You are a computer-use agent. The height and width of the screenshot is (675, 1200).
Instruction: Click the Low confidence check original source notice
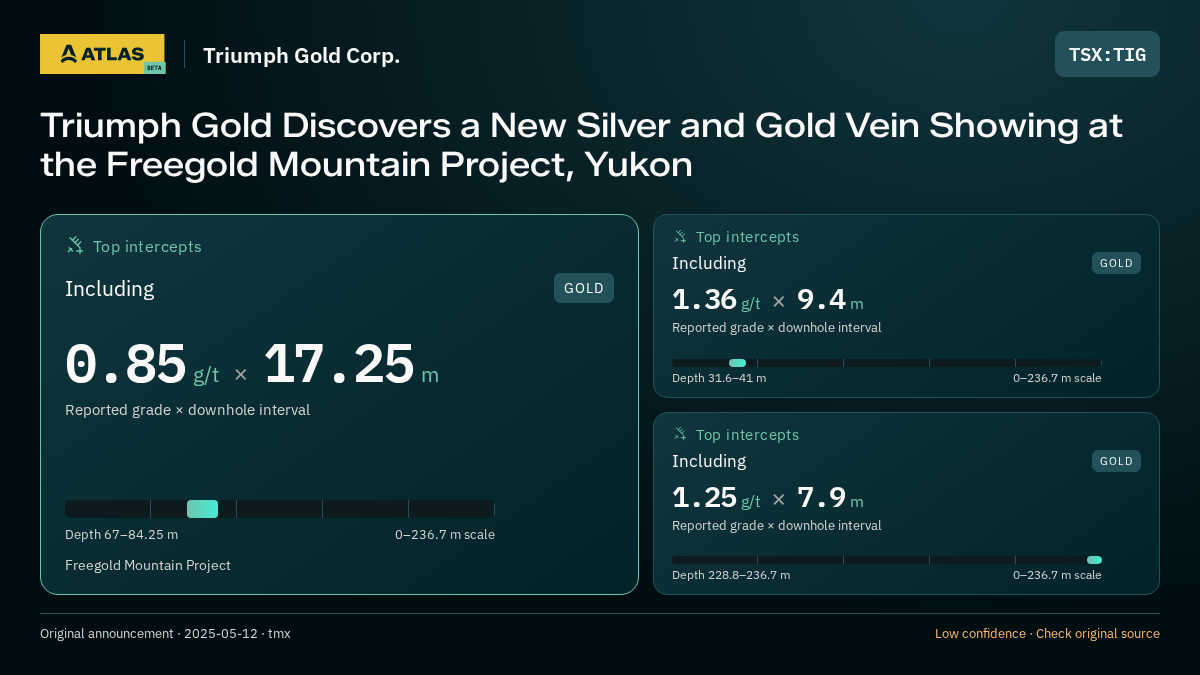point(1047,634)
